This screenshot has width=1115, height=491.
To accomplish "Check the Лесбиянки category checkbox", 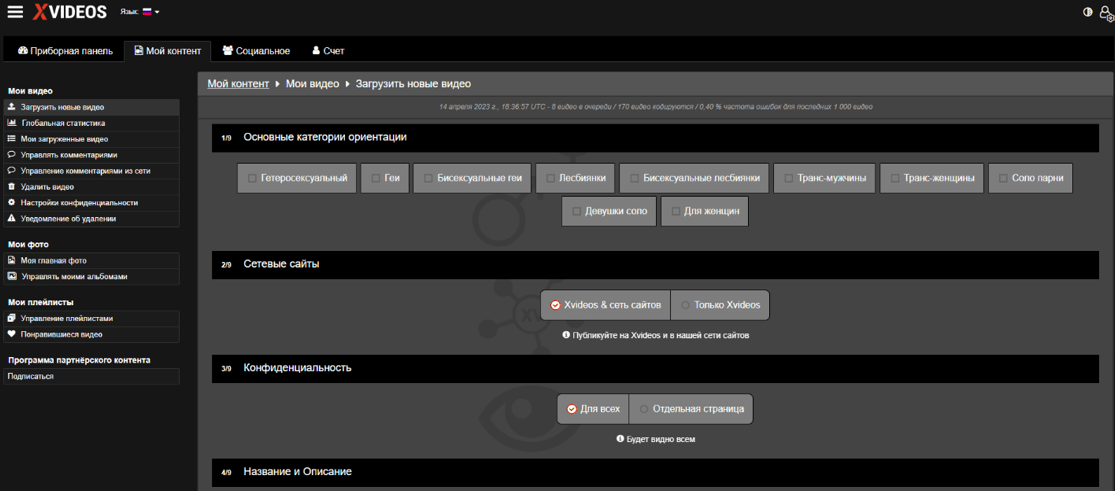I will coord(550,179).
